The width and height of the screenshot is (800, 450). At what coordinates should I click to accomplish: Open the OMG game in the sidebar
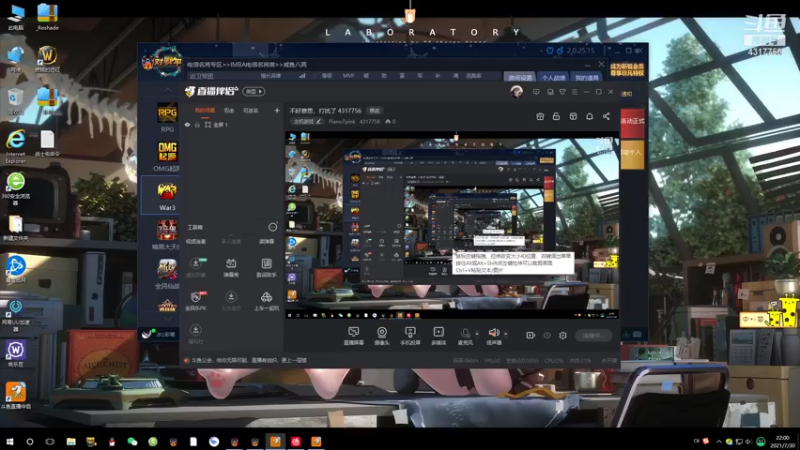tap(167, 156)
